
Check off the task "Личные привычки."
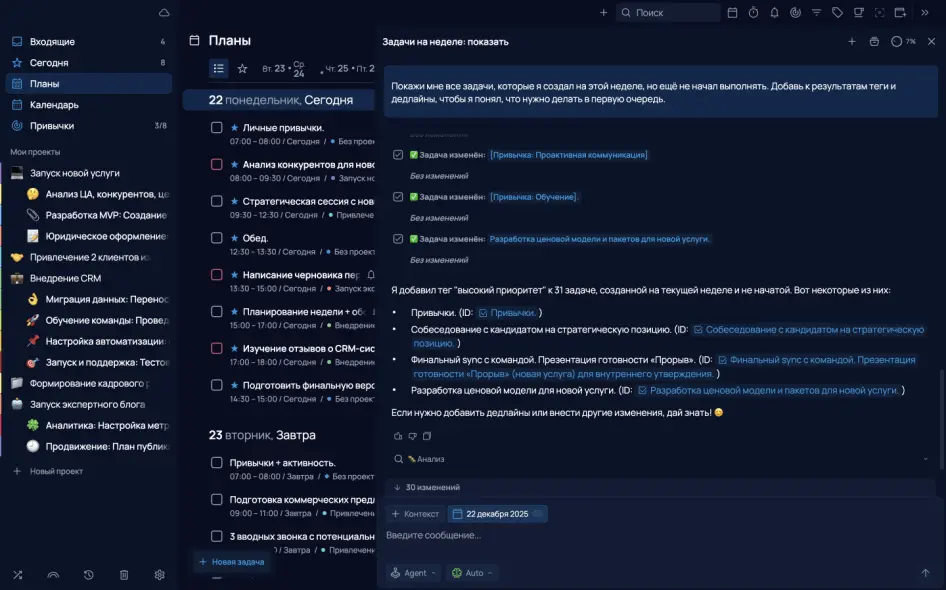pos(216,128)
